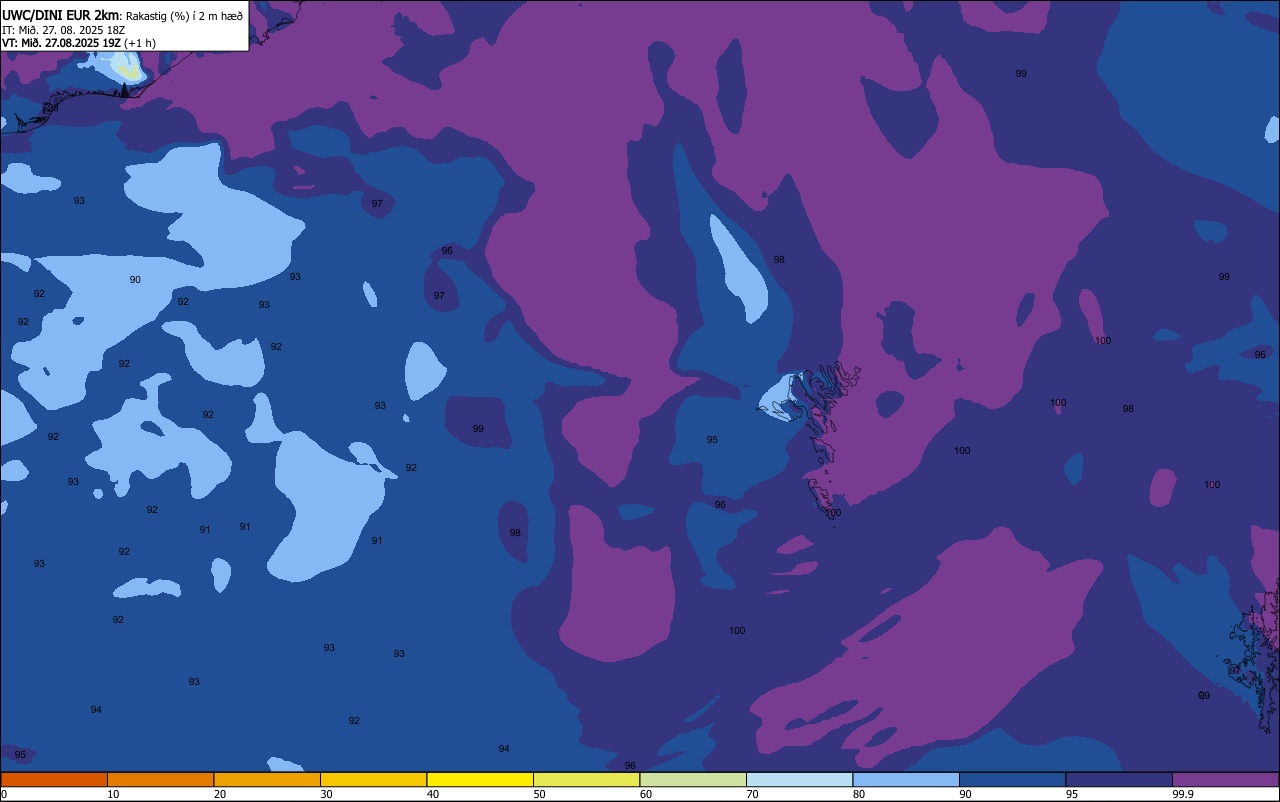Click the '90' humidity value on the map
This screenshot has height=802, width=1280.
135,280
